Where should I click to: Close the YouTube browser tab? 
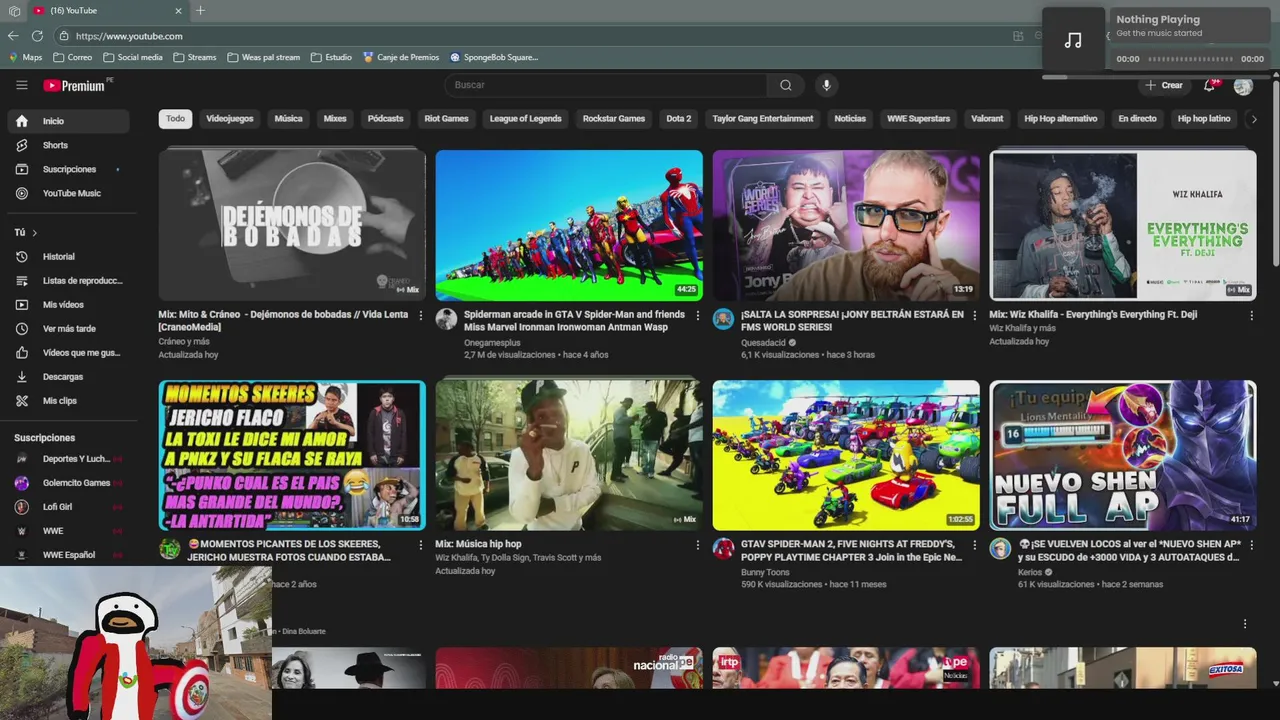pos(179,10)
